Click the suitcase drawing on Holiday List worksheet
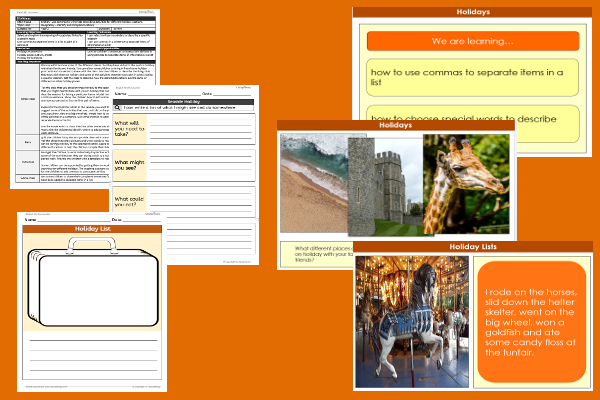This screenshot has height=400, width=600. 93,282
